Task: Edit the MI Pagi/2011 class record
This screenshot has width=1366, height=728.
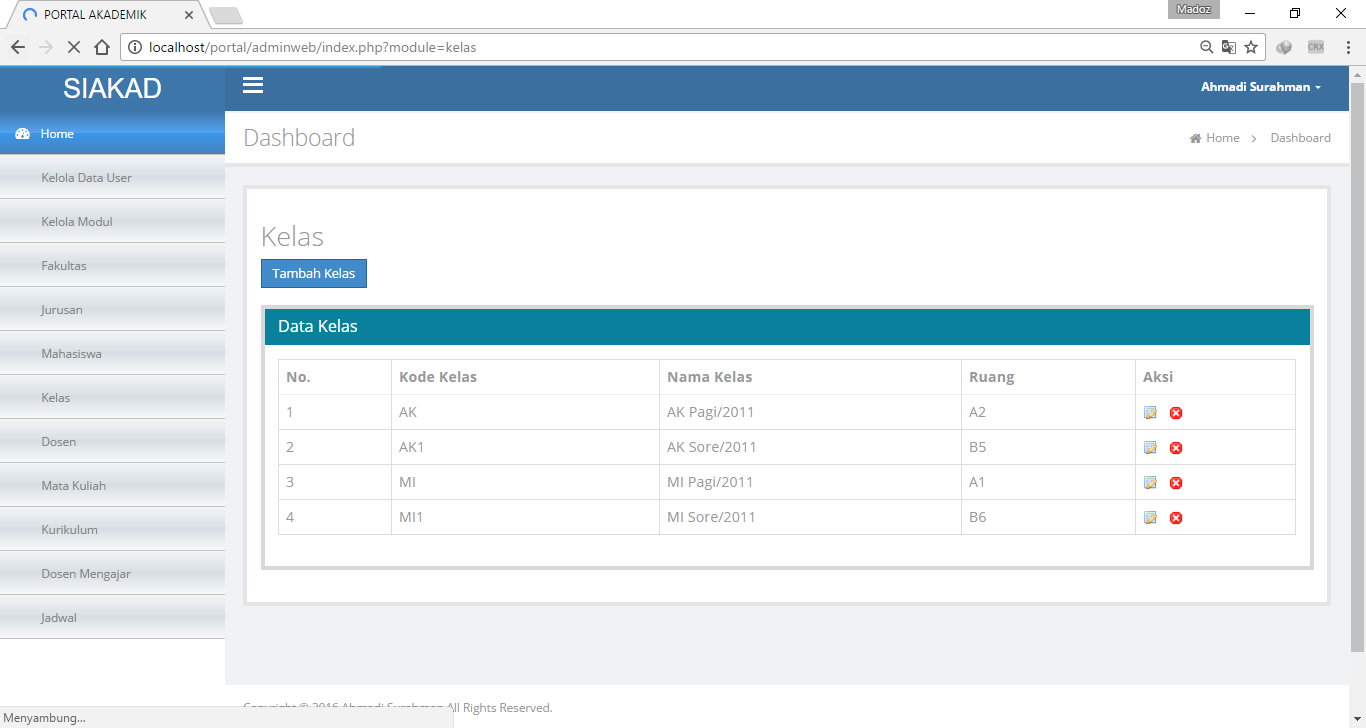Action: [1150, 482]
